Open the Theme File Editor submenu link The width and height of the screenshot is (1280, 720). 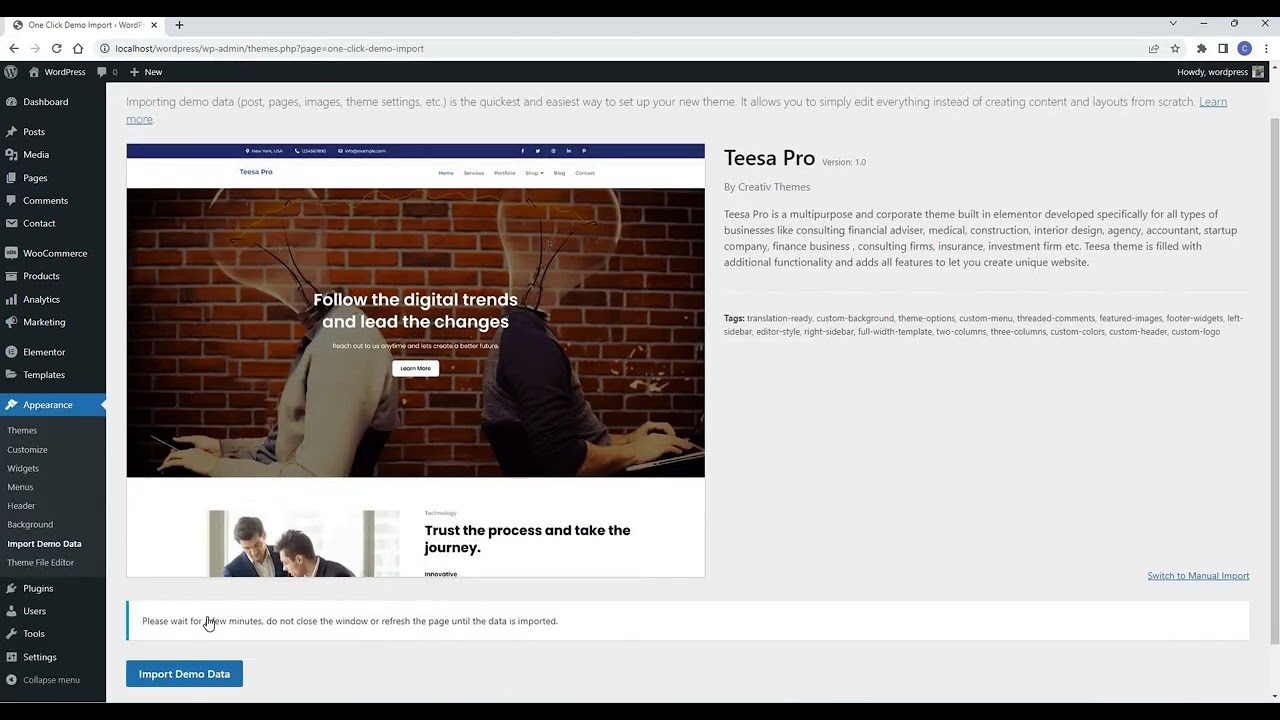click(x=40, y=563)
